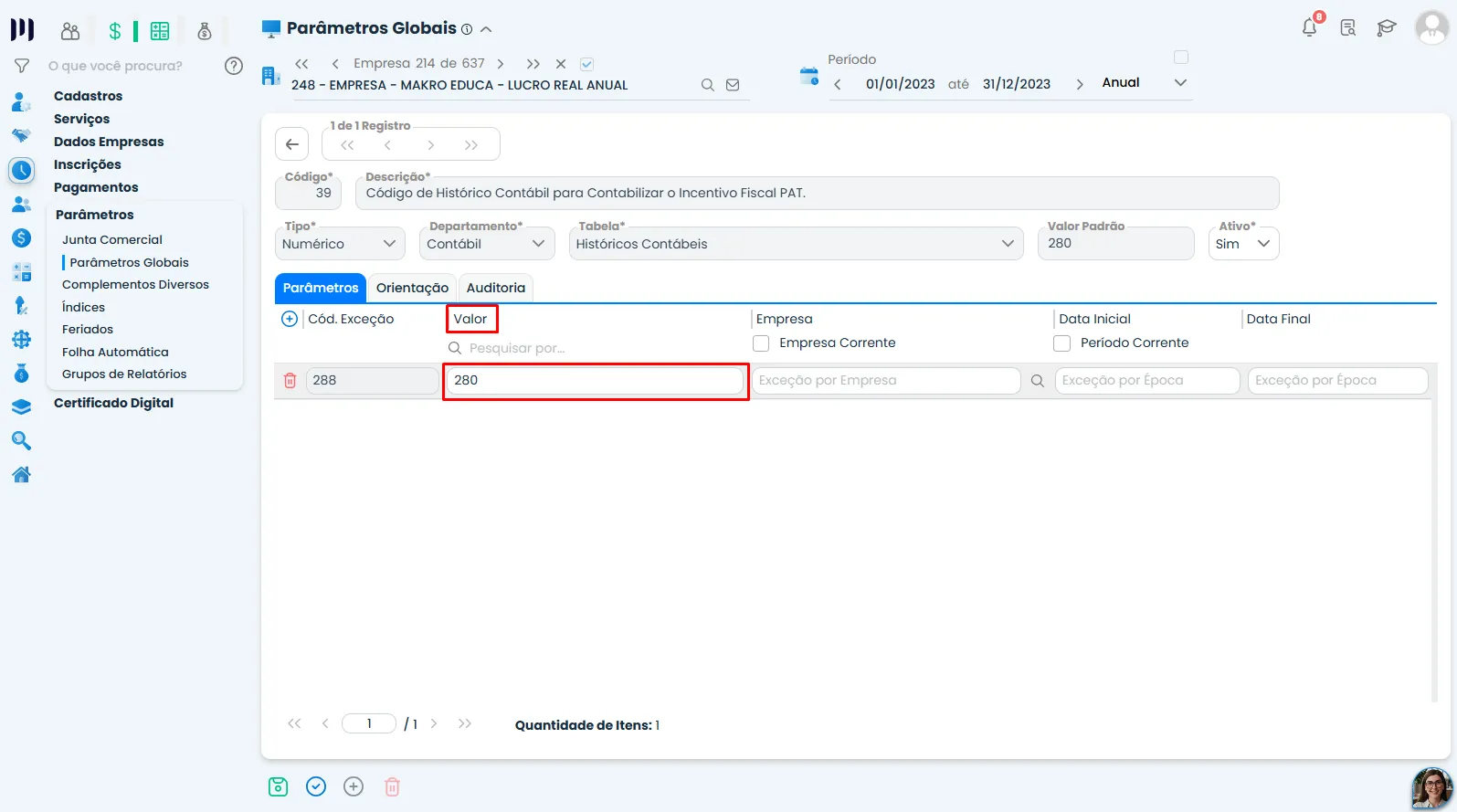Click the magnifier icon in left sidebar
This screenshot has width=1457, height=812.
click(x=22, y=441)
